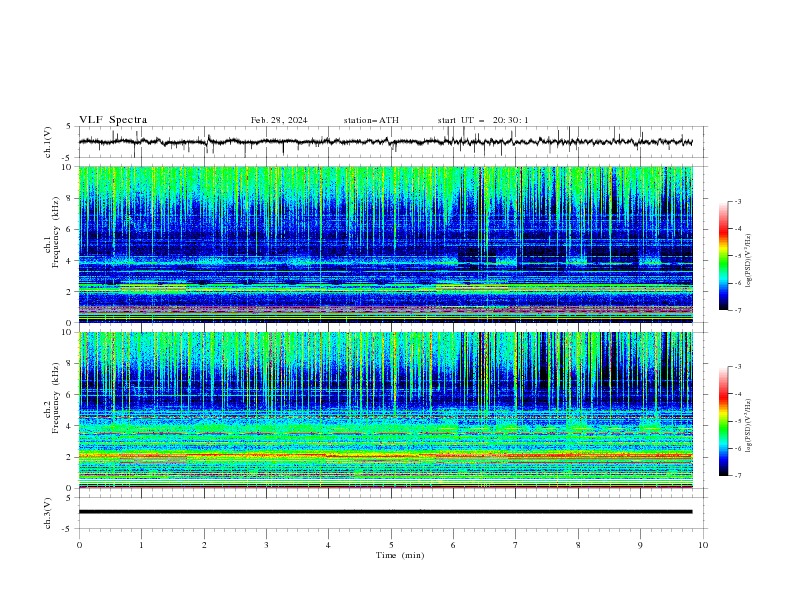Screen dimensions: 792x612
Task: Click the ch.2 "Frequency (kHz)" axis label
Action: pyautogui.click(x=54, y=398)
